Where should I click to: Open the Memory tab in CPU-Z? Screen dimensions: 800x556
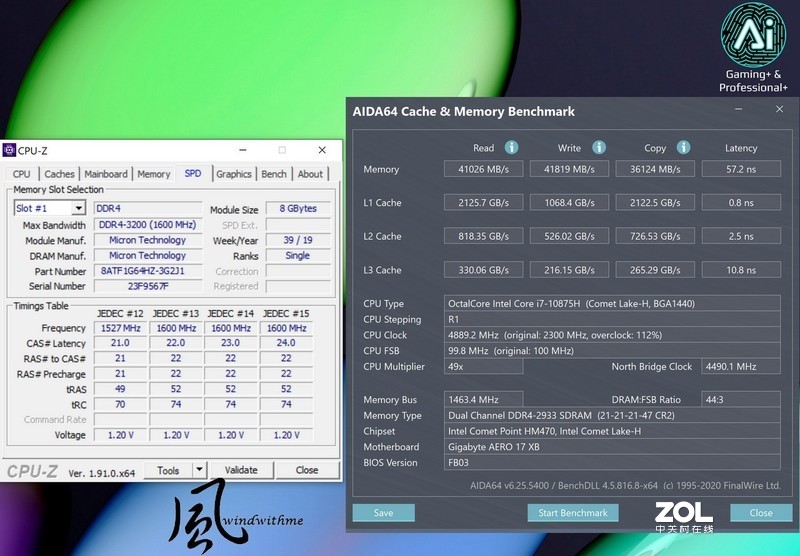click(154, 174)
